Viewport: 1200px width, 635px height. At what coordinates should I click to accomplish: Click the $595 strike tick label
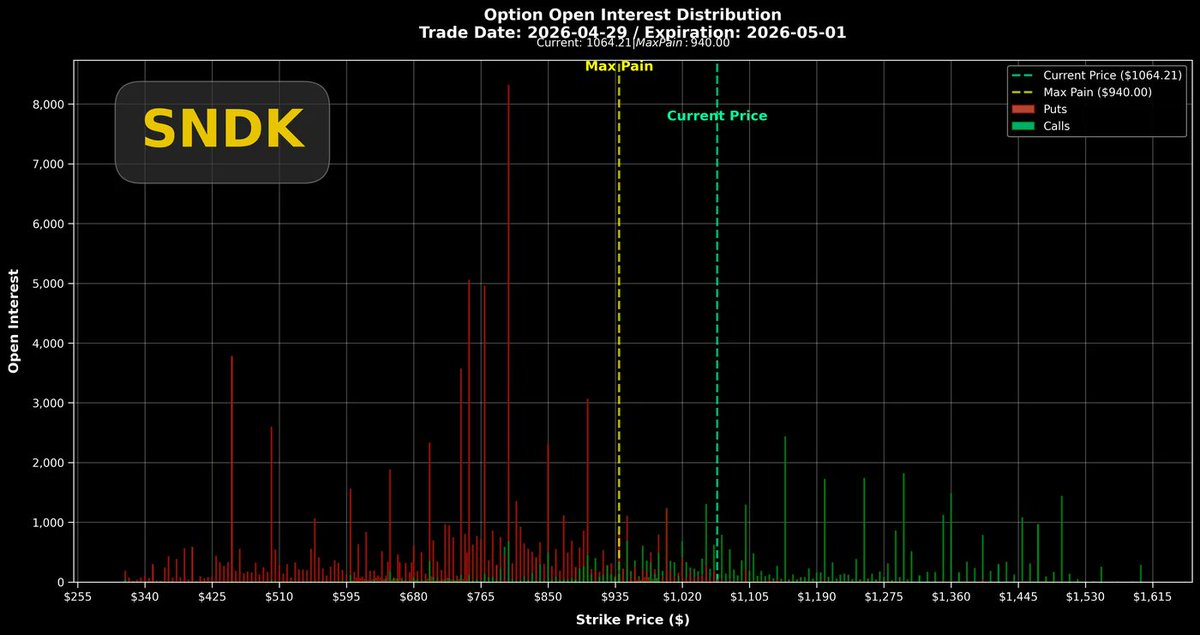pos(346,598)
